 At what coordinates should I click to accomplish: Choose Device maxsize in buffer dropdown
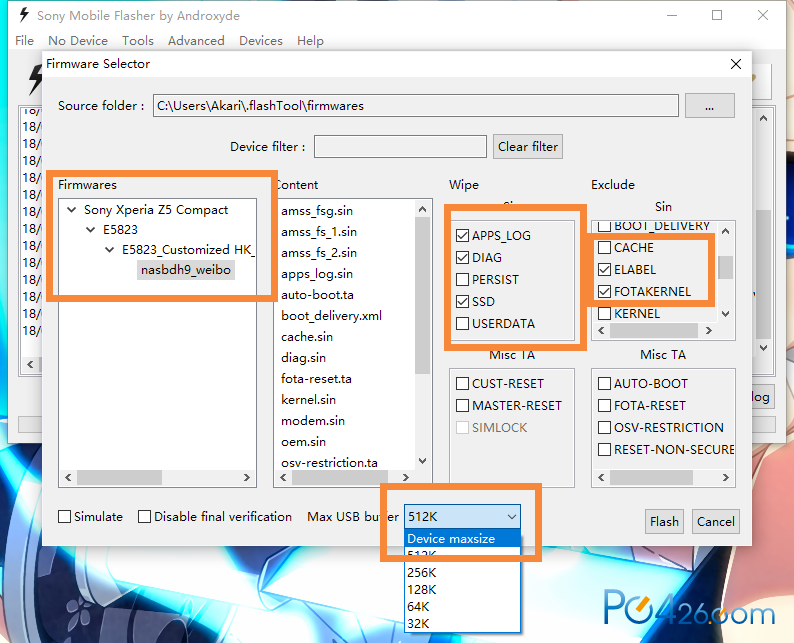(462, 538)
